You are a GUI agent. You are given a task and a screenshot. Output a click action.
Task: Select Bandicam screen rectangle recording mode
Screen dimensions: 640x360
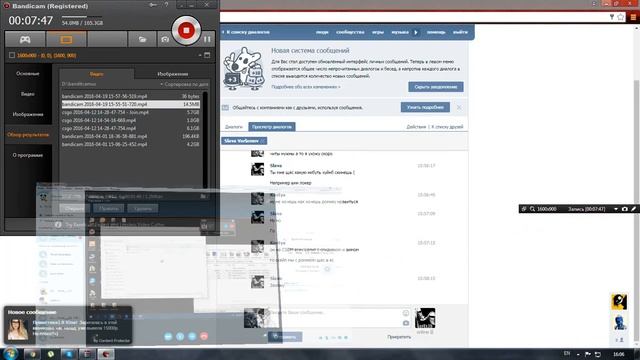pos(66,40)
